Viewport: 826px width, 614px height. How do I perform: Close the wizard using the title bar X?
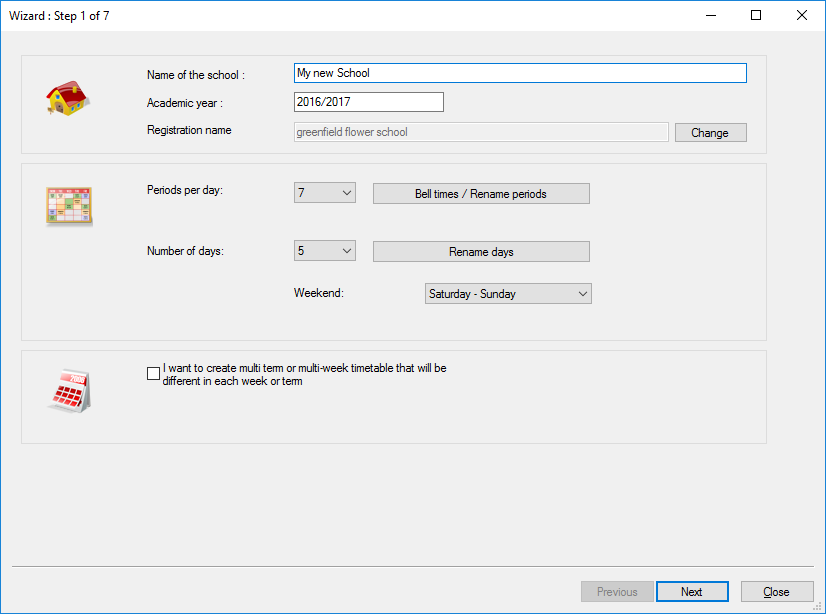tap(802, 15)
